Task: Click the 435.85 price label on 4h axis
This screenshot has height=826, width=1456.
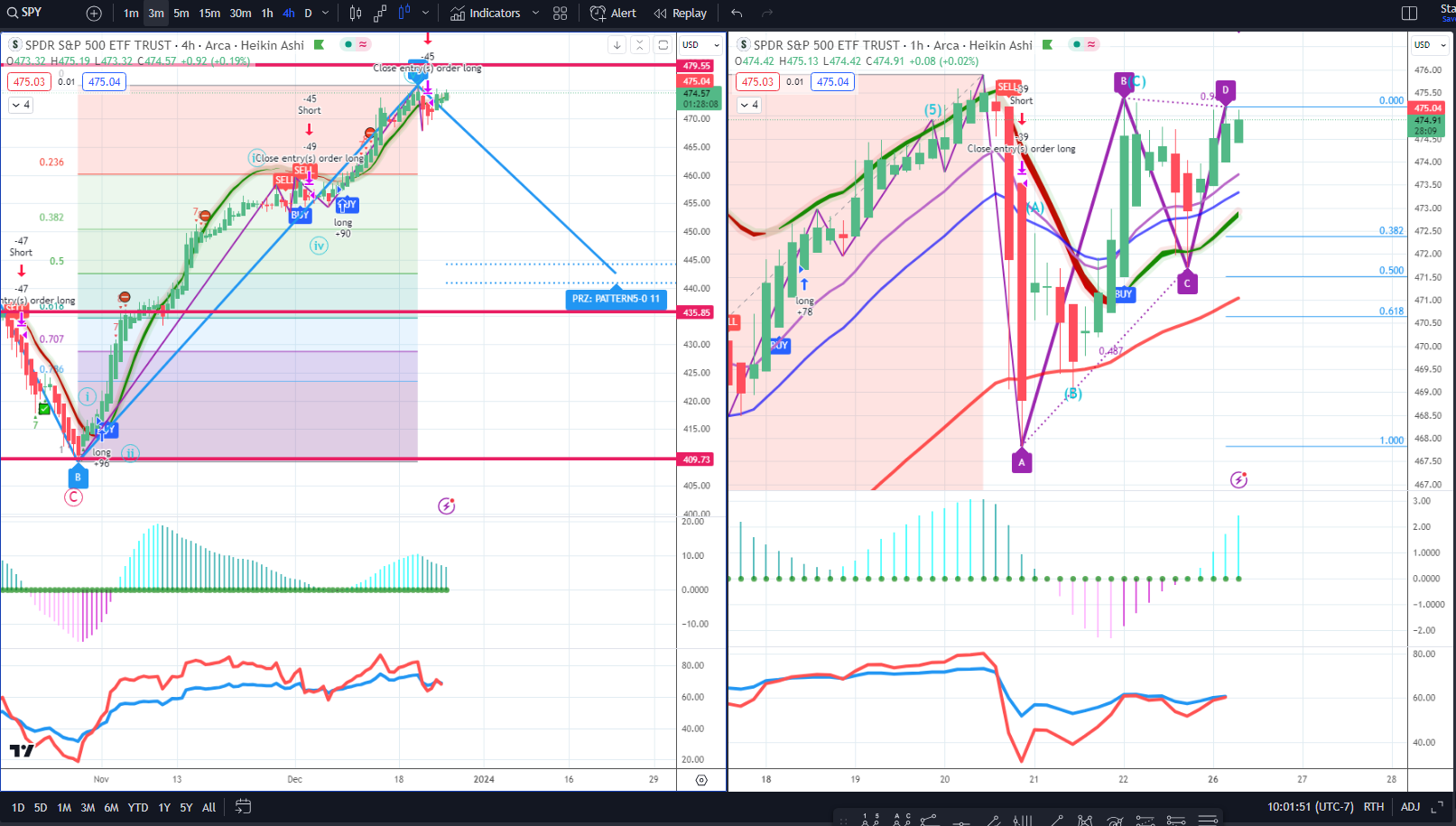Action: [x=697, y=312]
